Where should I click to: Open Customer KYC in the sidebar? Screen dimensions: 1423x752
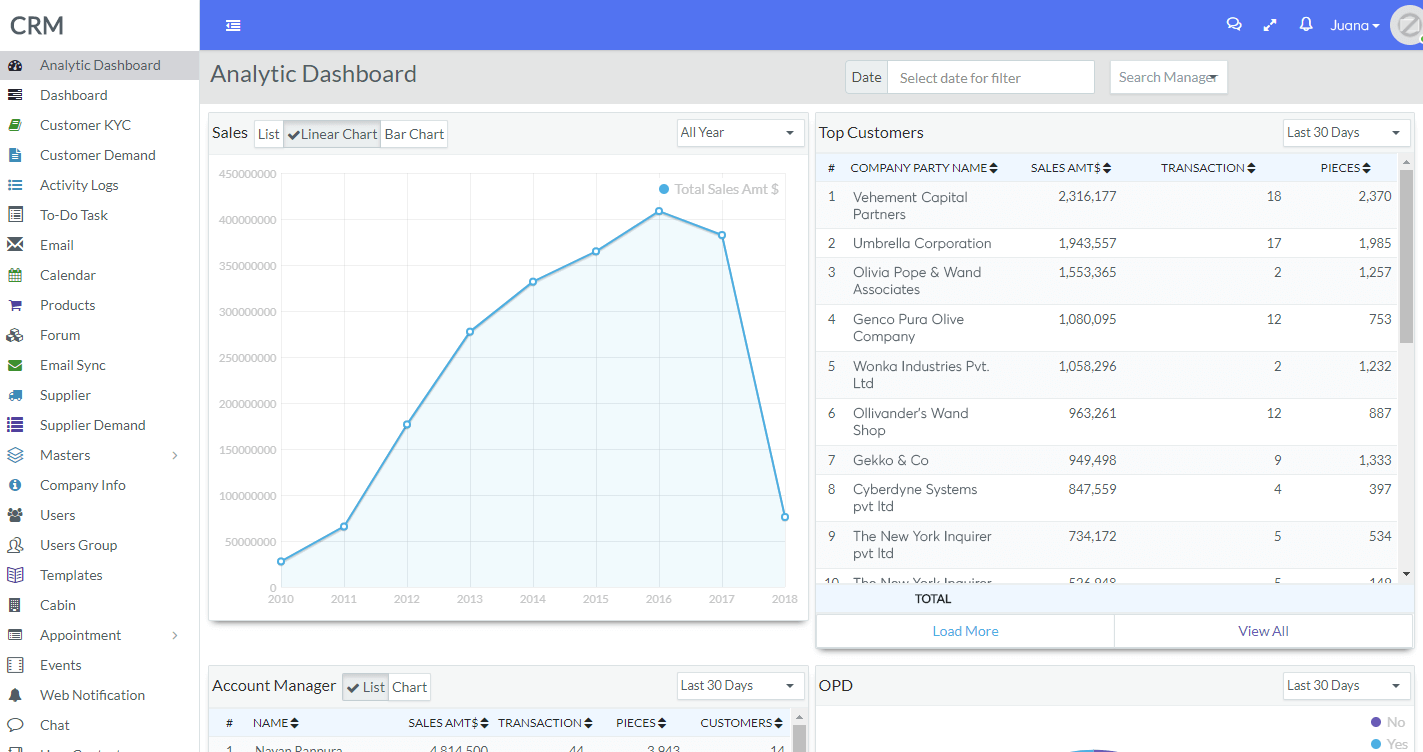tap(85, 125)
